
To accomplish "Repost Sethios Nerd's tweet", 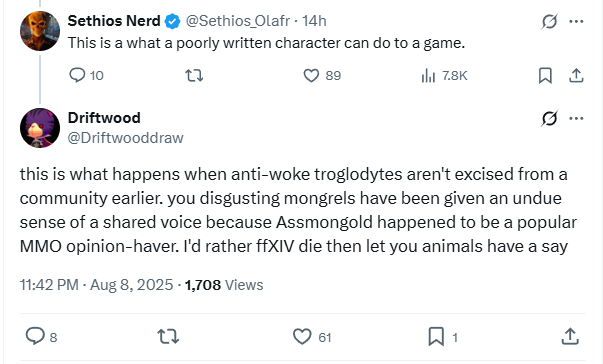I will click(x=194, y=75).
